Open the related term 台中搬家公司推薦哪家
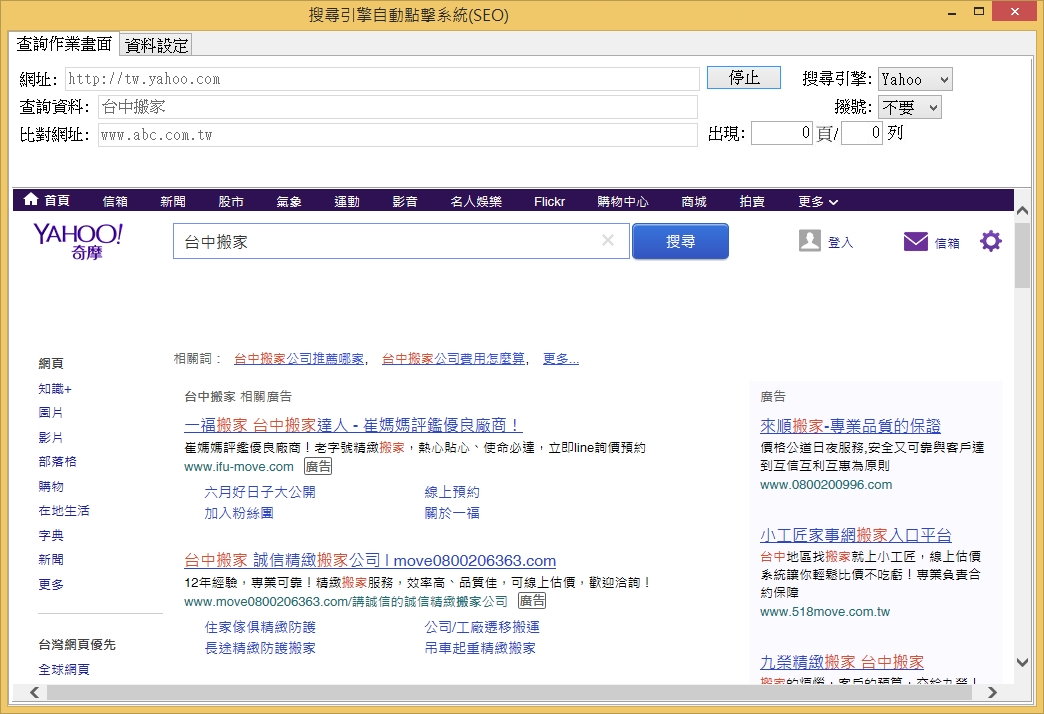Viewport: 1044px width, 714px height. pyautogui.click(x=299, y=359)
